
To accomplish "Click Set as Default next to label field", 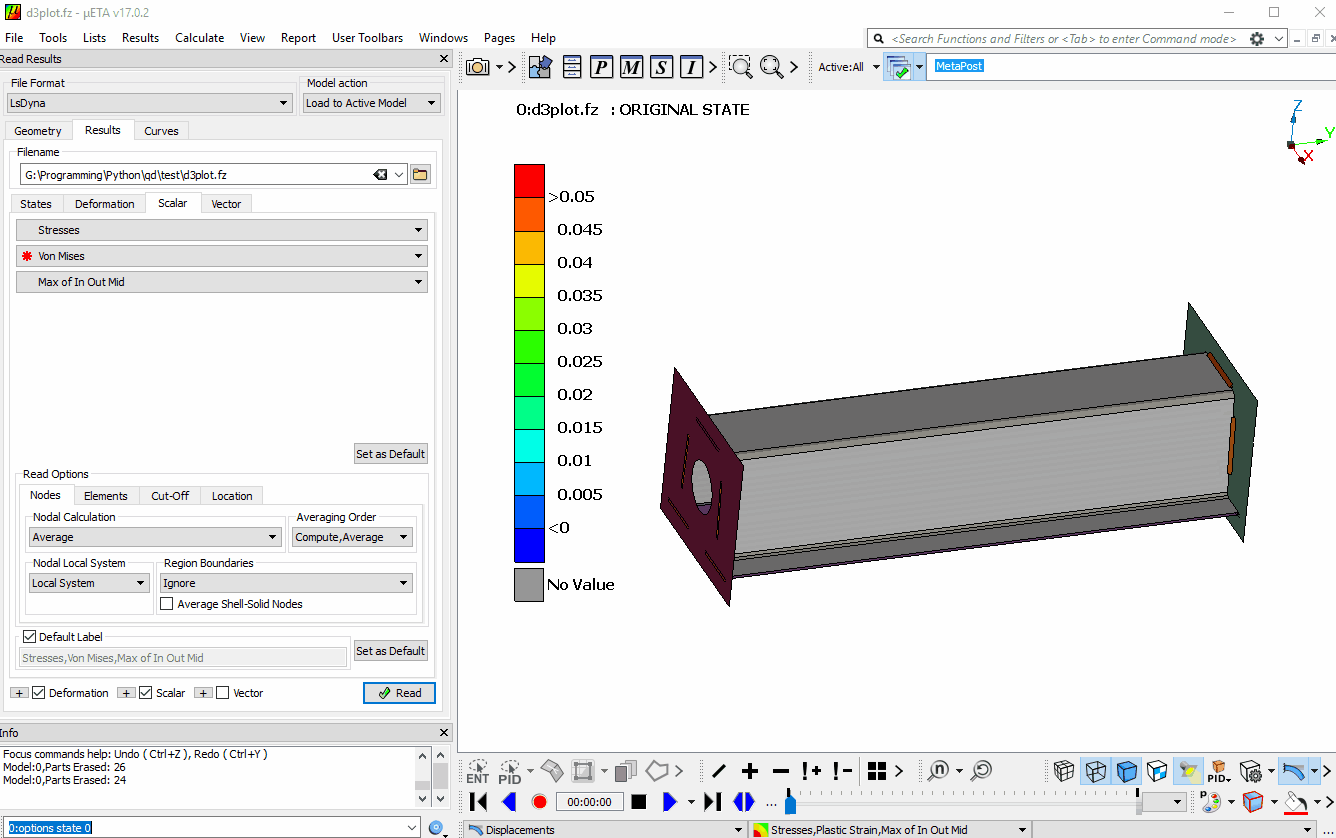I will [x=391, y=651].
